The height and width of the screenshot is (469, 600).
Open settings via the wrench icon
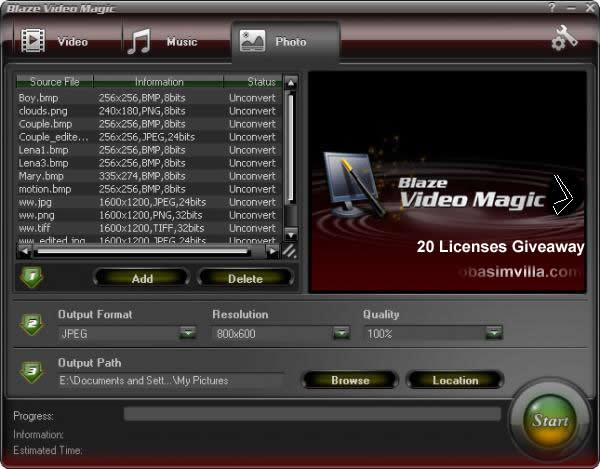[x=565, y=39]
